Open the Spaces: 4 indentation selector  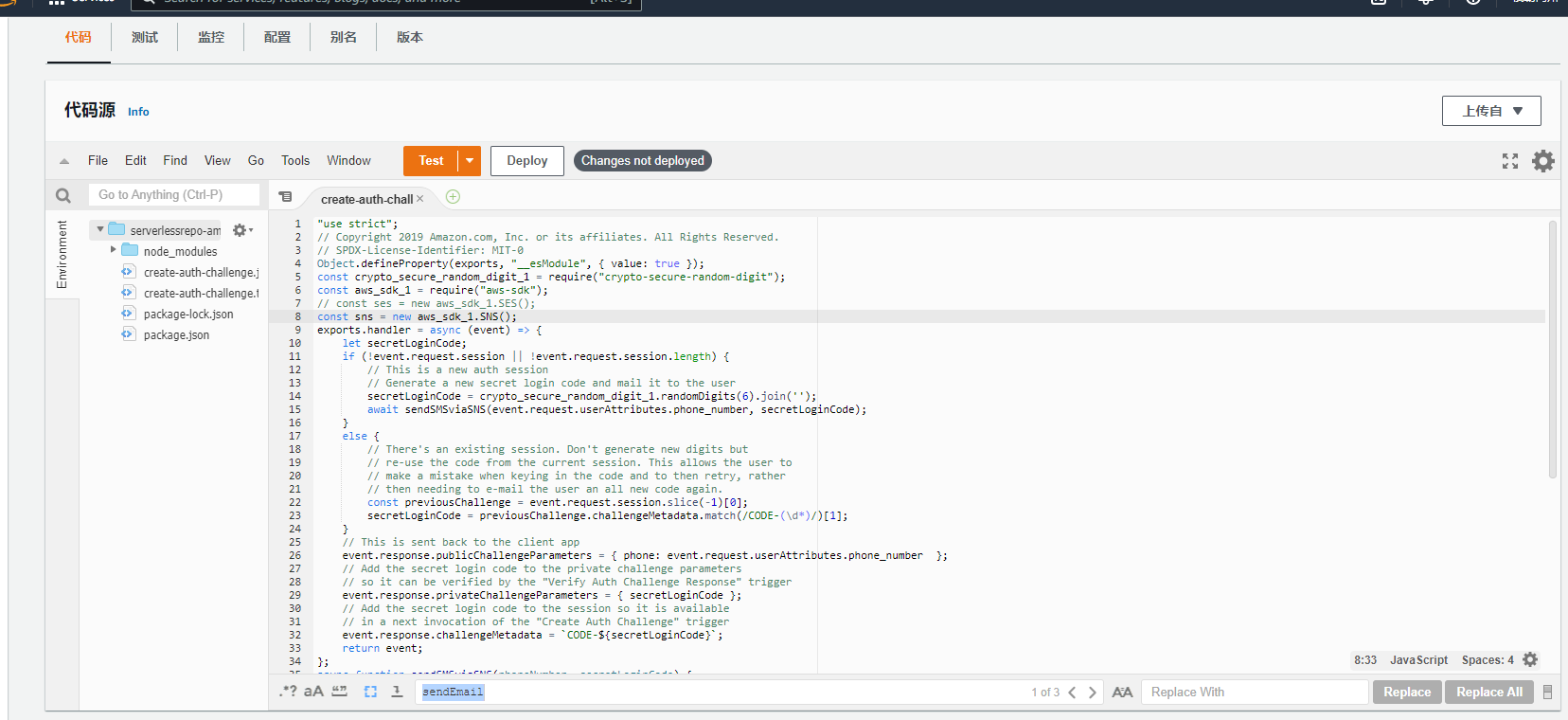click(x=1488, y=660)
